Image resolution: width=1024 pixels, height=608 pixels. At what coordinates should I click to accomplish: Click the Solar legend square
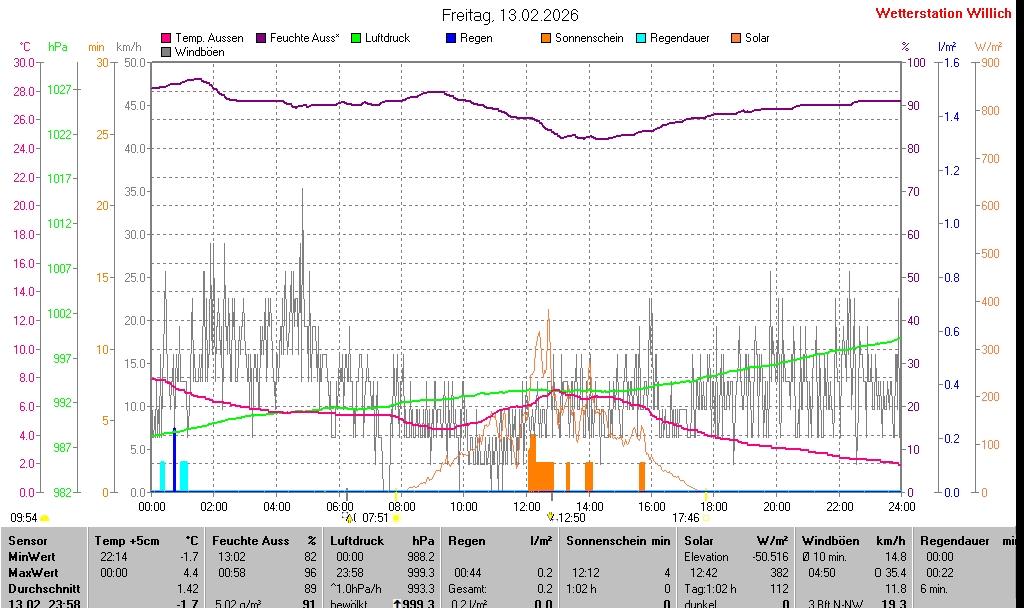tap(736, 38)
